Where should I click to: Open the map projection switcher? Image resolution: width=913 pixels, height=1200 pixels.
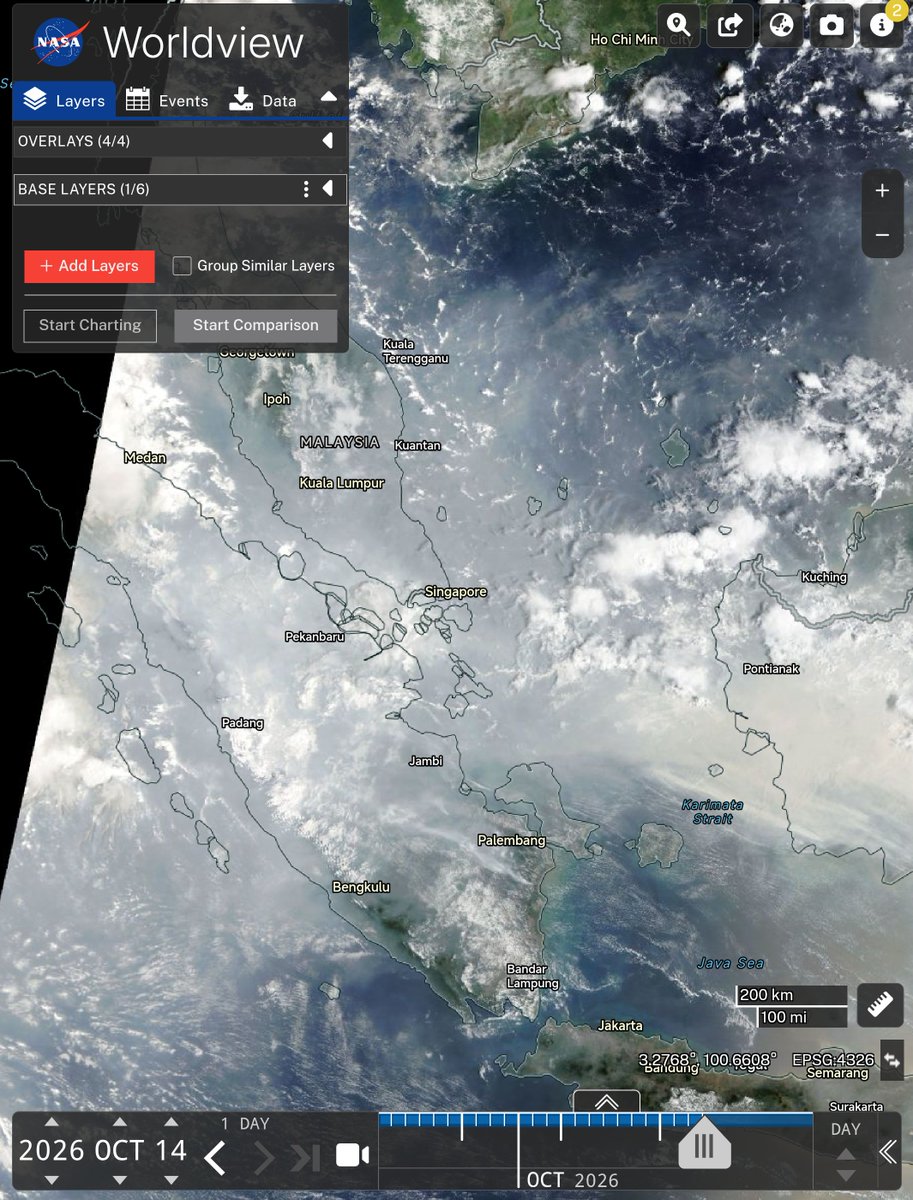(781, 25)
